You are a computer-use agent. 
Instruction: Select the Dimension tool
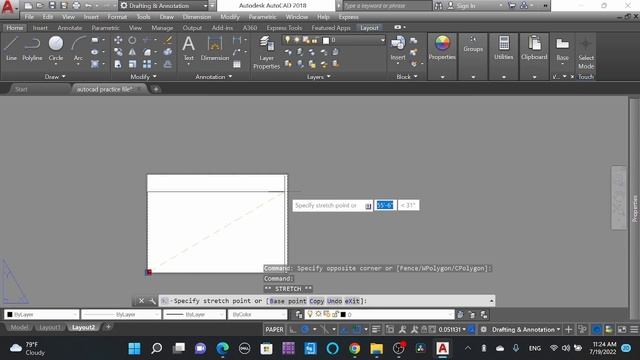coord(215,48)
